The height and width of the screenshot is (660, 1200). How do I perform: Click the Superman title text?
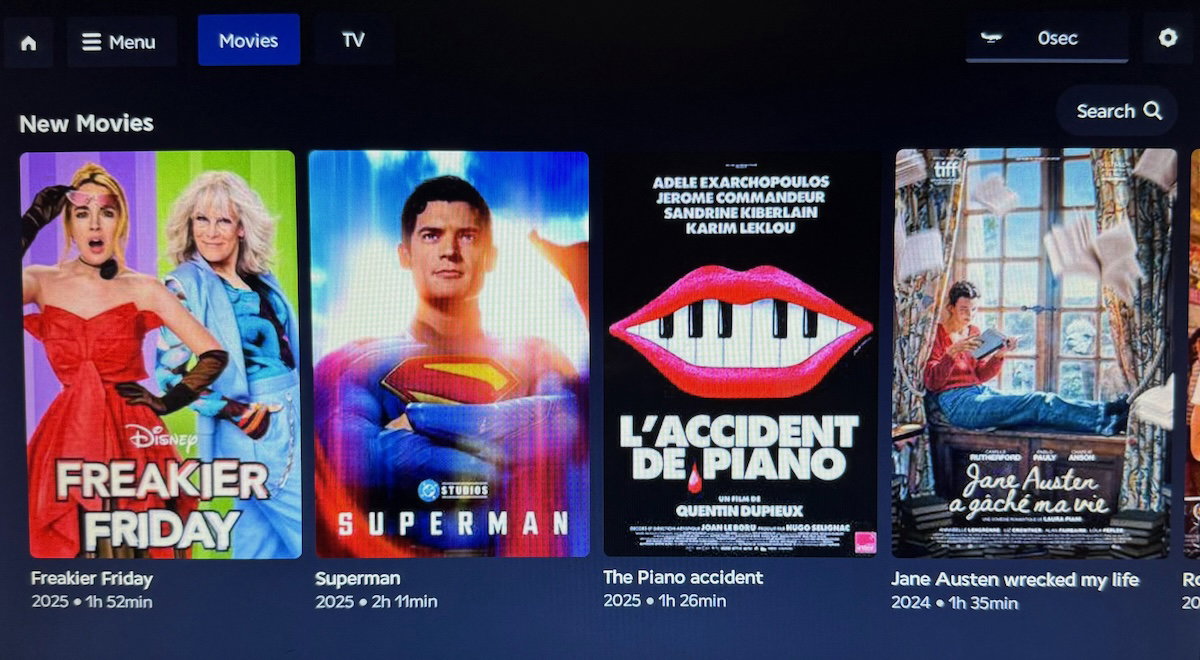[x=357, y=578]
